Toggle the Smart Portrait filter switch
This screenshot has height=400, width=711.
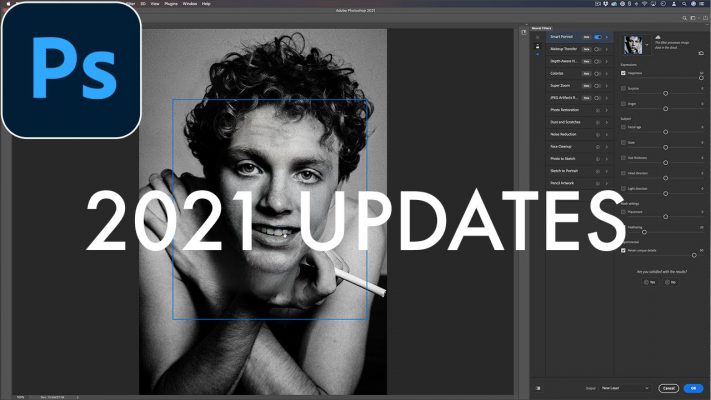(x=598, y=36)
